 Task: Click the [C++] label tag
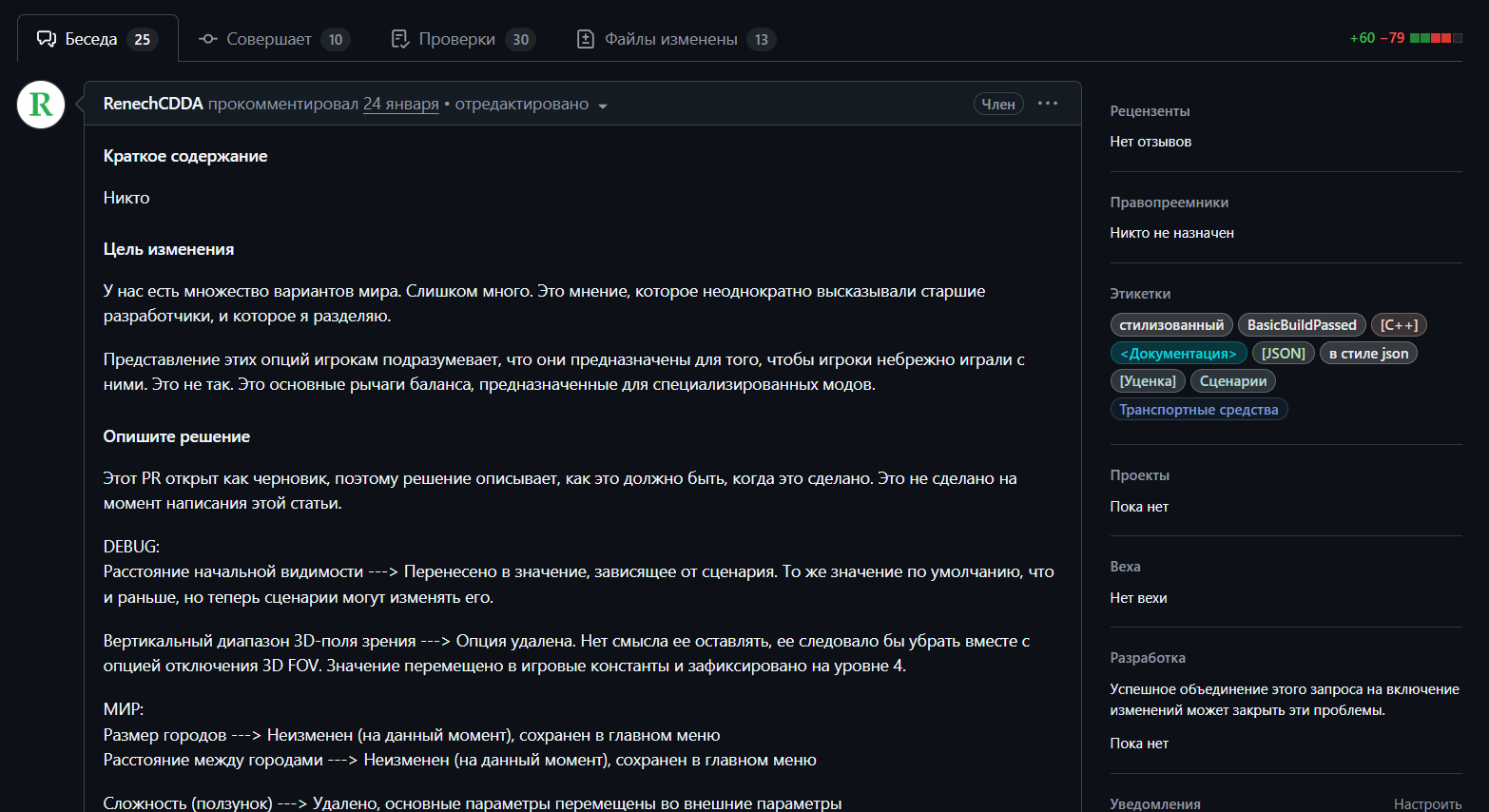click(1399, 325)
